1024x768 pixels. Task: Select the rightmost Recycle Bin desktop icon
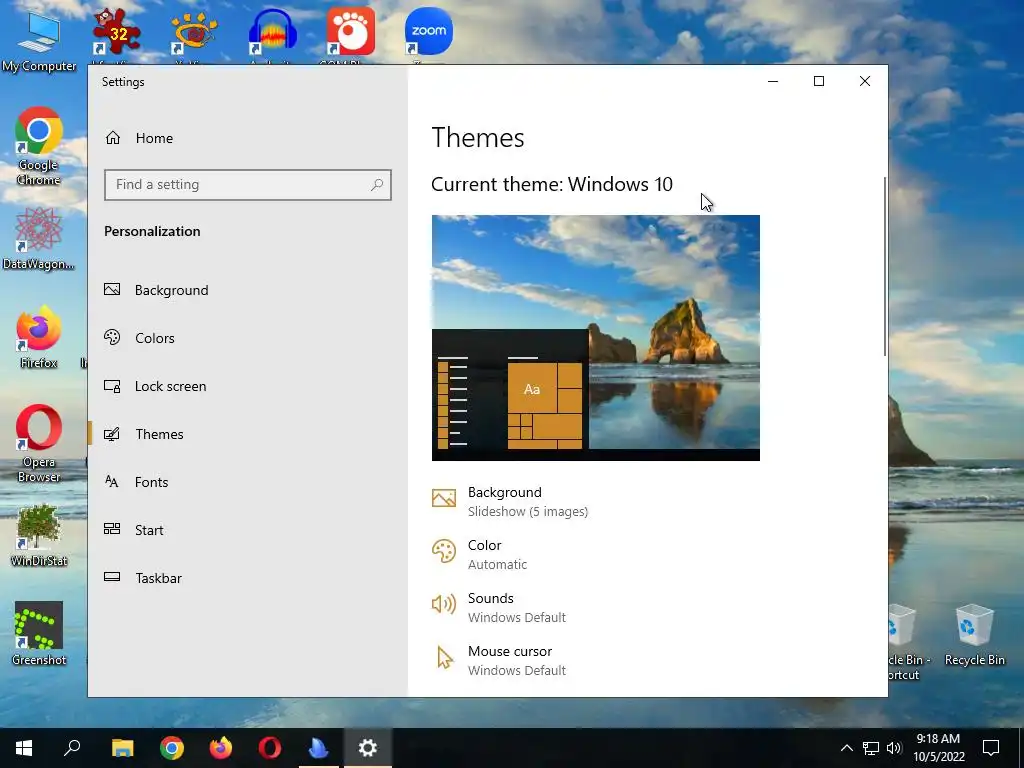pyautogui.click(x=974, y=635)
